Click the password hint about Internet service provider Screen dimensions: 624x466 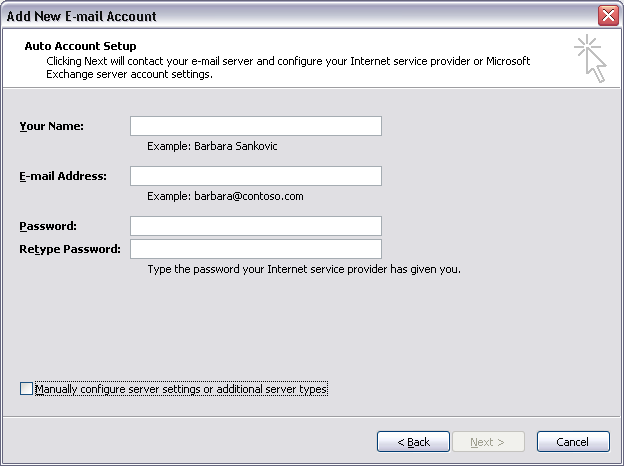(x=304, y=269)
